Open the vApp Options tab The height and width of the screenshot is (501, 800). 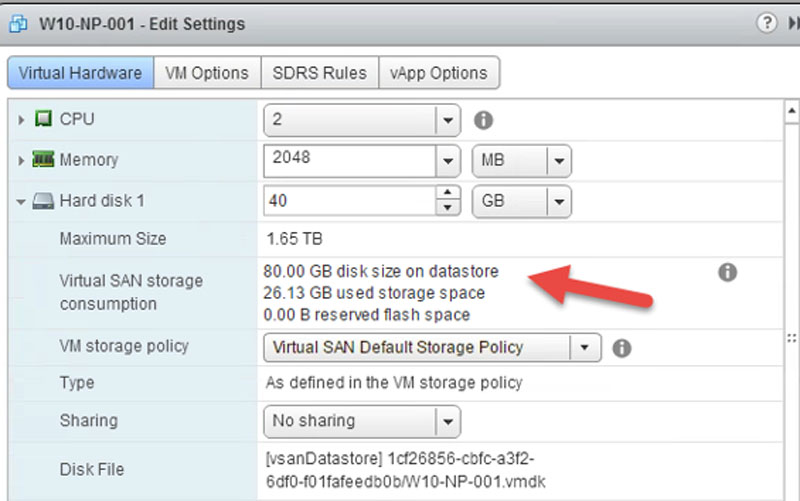(x=440, y=73)
